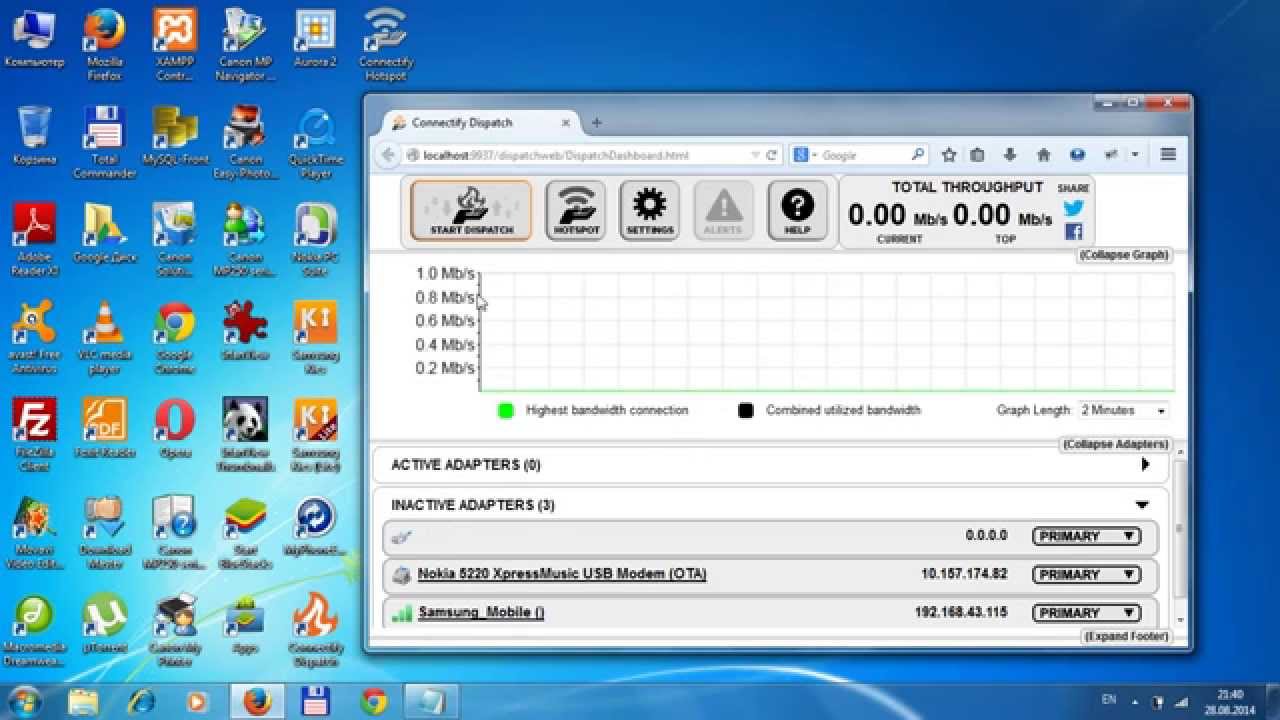The image size is (1280, 720).
Task: Click the EN language indicator
Action: pyautogui.click(x=1109, y=699)
